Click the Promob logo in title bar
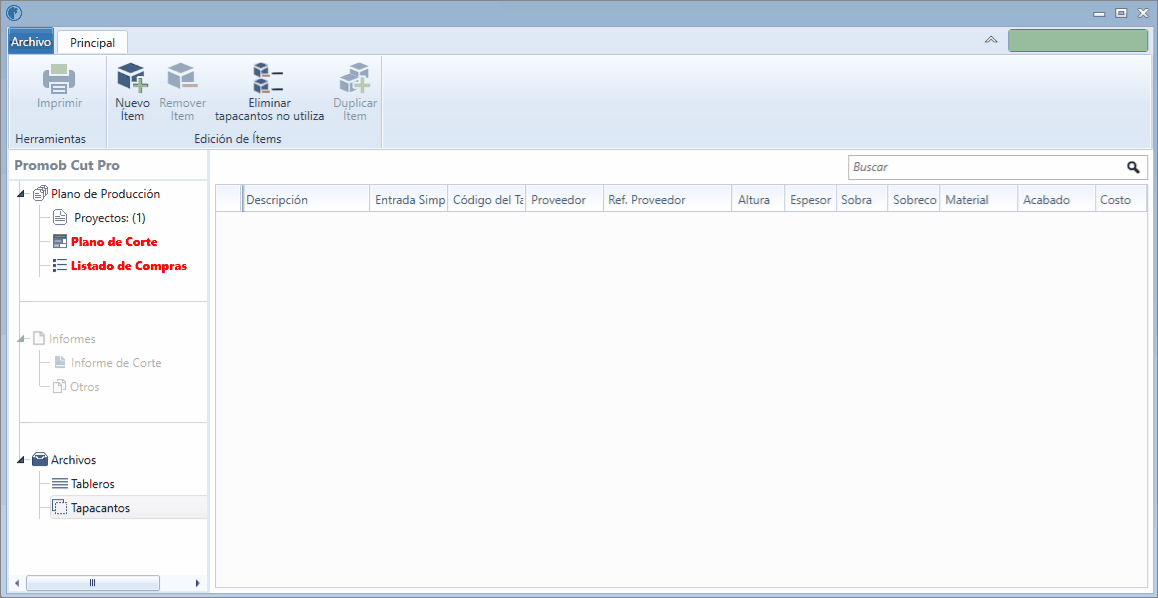 pos(14,13)
